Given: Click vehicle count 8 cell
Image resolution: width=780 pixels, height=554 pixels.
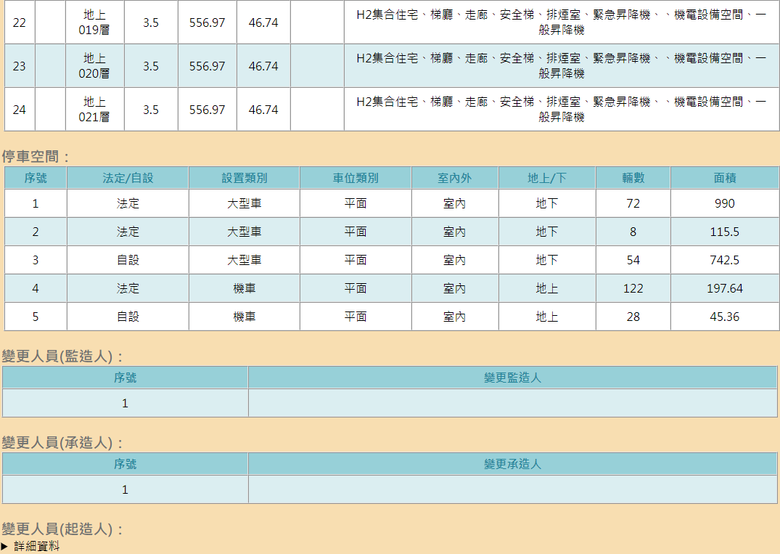Looking at the screenshot, I should coord(633,232).
